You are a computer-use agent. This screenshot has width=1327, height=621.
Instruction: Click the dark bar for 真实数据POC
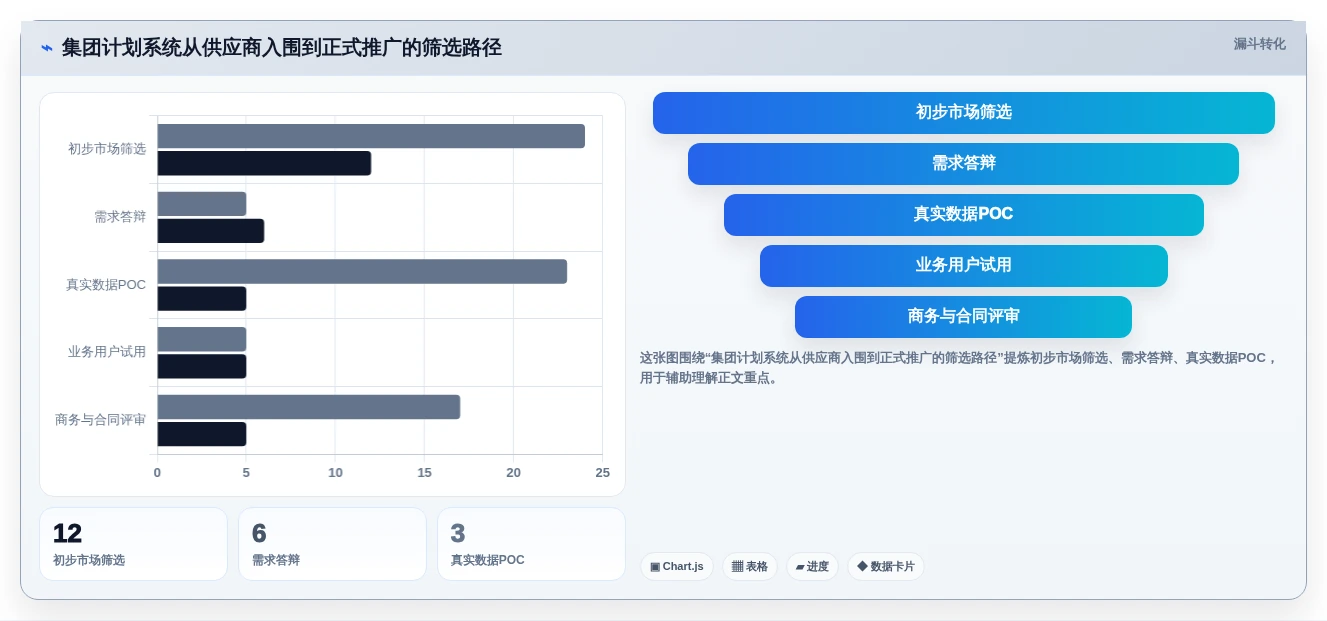click(x=201, y=299)
